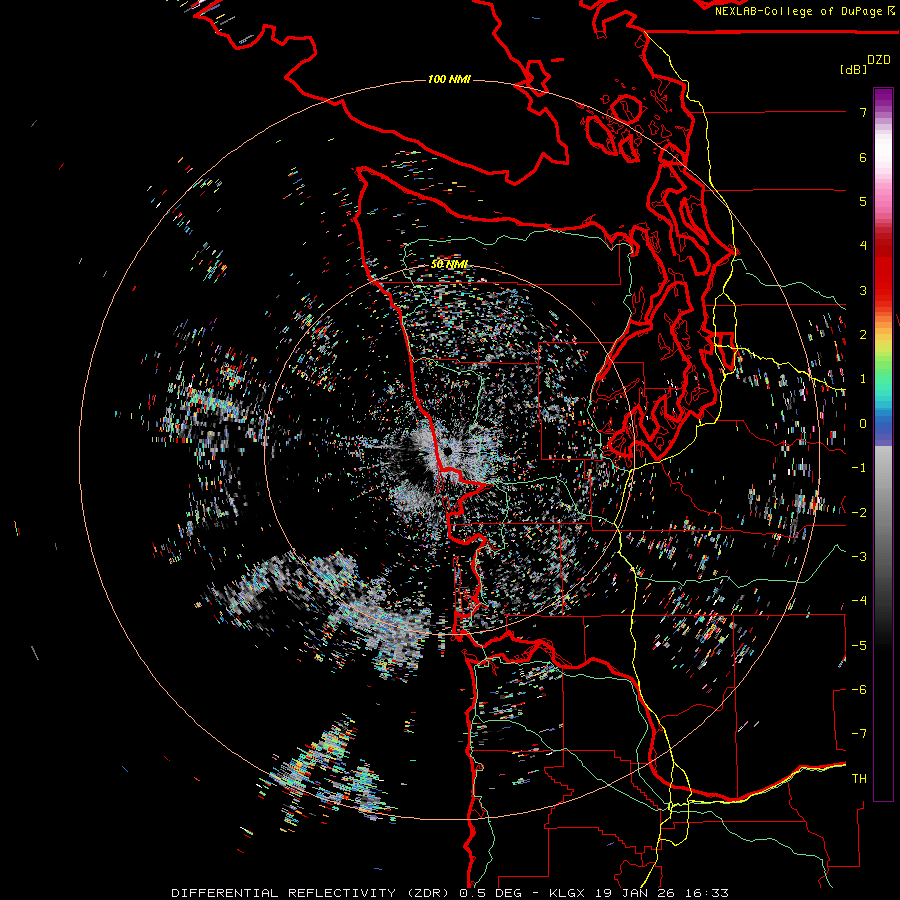Screen dimensions: 900x900
Task: Click the TH label below the scale
Action: 859,779
